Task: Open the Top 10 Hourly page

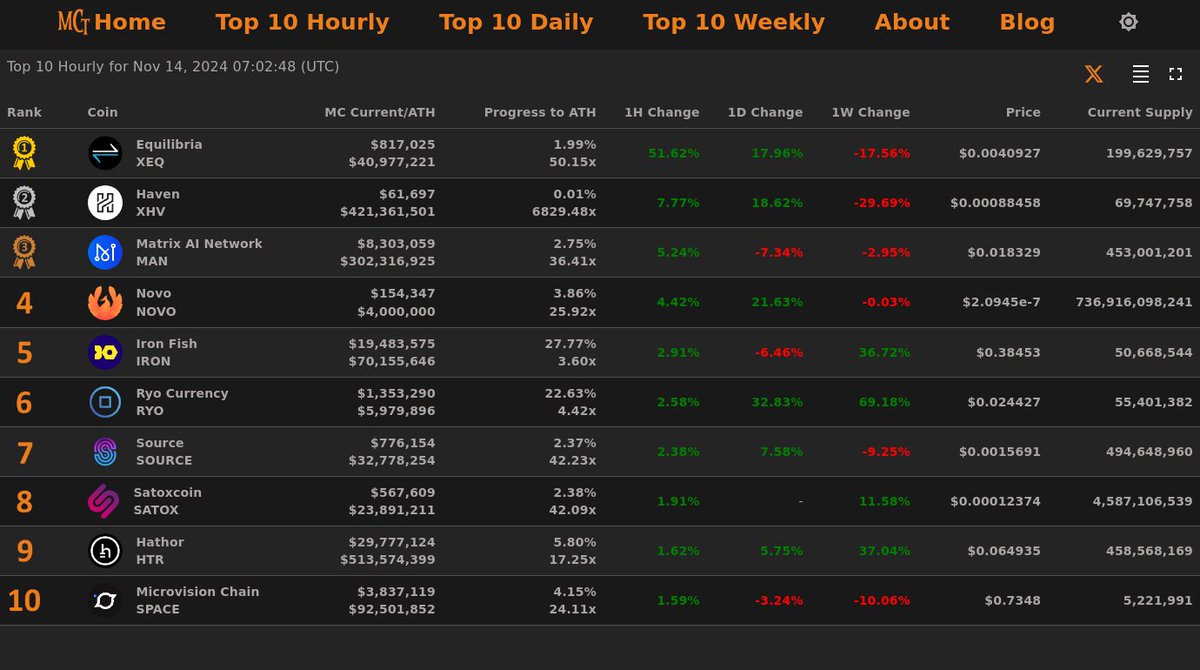Action: click(x=302, y=22)
